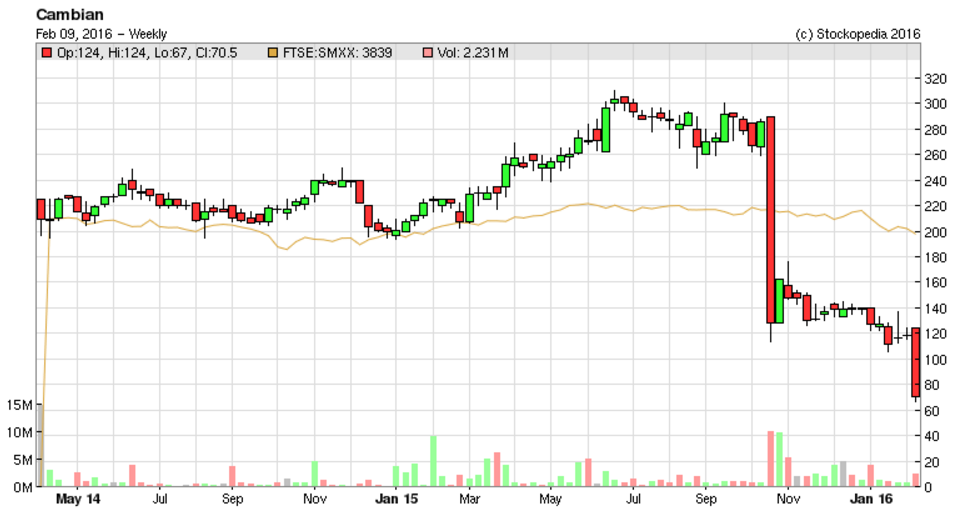This screenshot has height=527, width=959.
Task: Click the final red candle falling to 70
Action: (916, 363)
